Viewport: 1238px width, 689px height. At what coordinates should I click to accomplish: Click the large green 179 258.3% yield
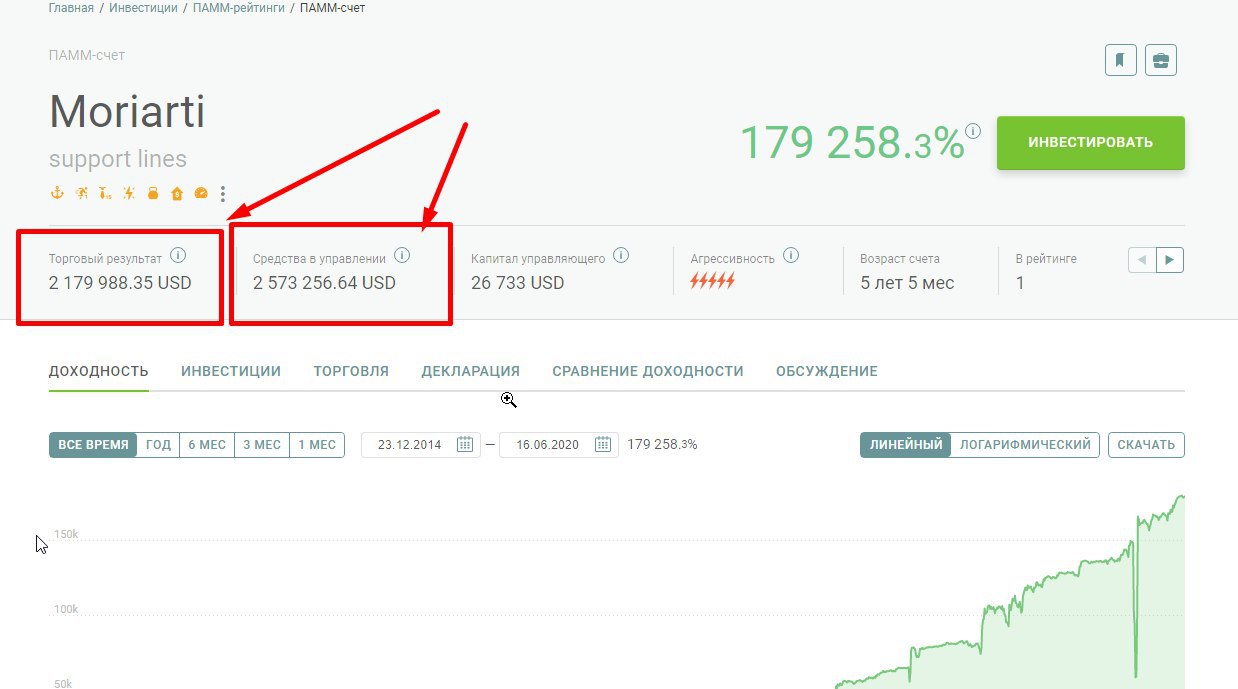(852, 143)
